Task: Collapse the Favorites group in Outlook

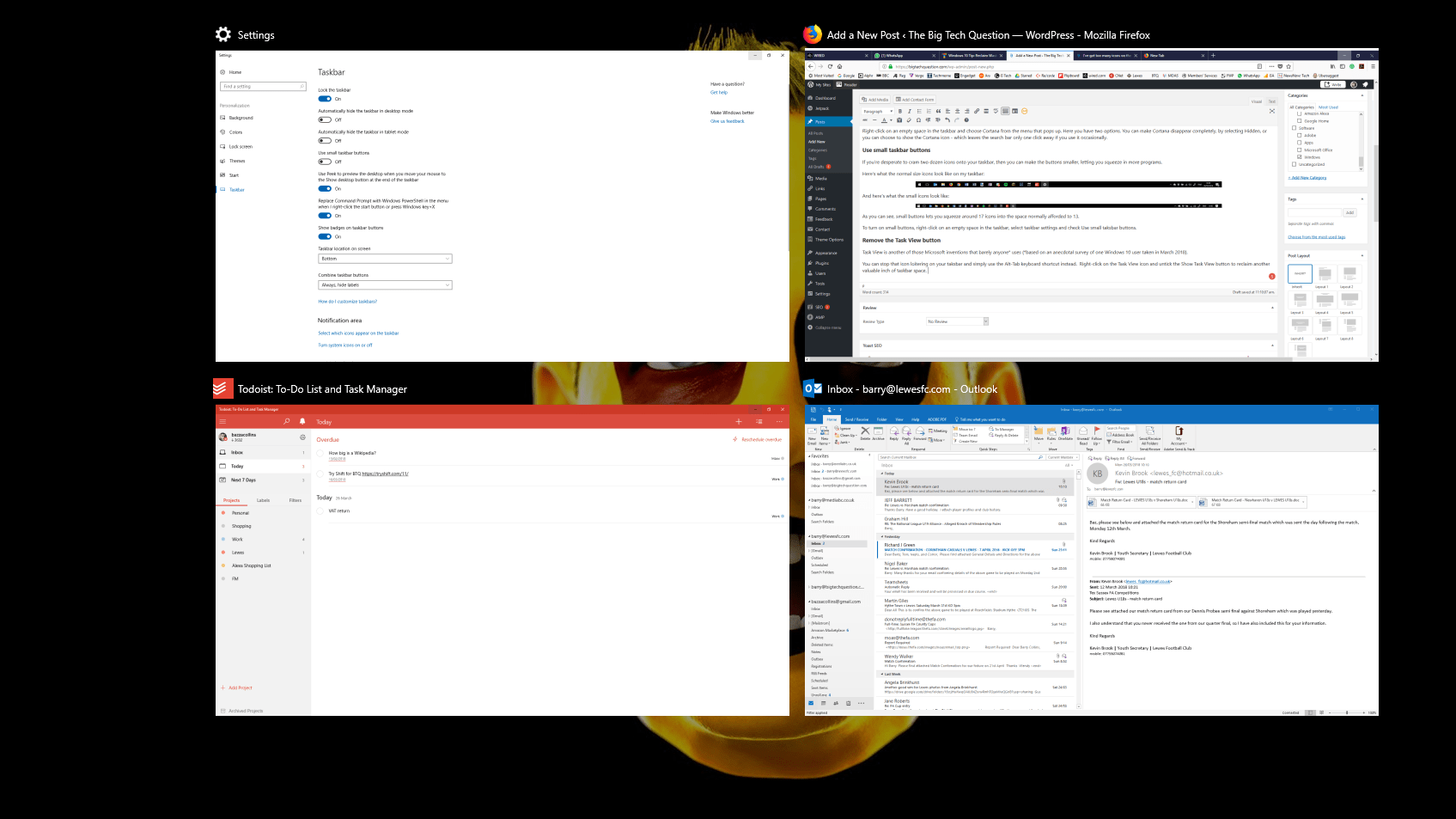Action: click(x=809, y=455)
